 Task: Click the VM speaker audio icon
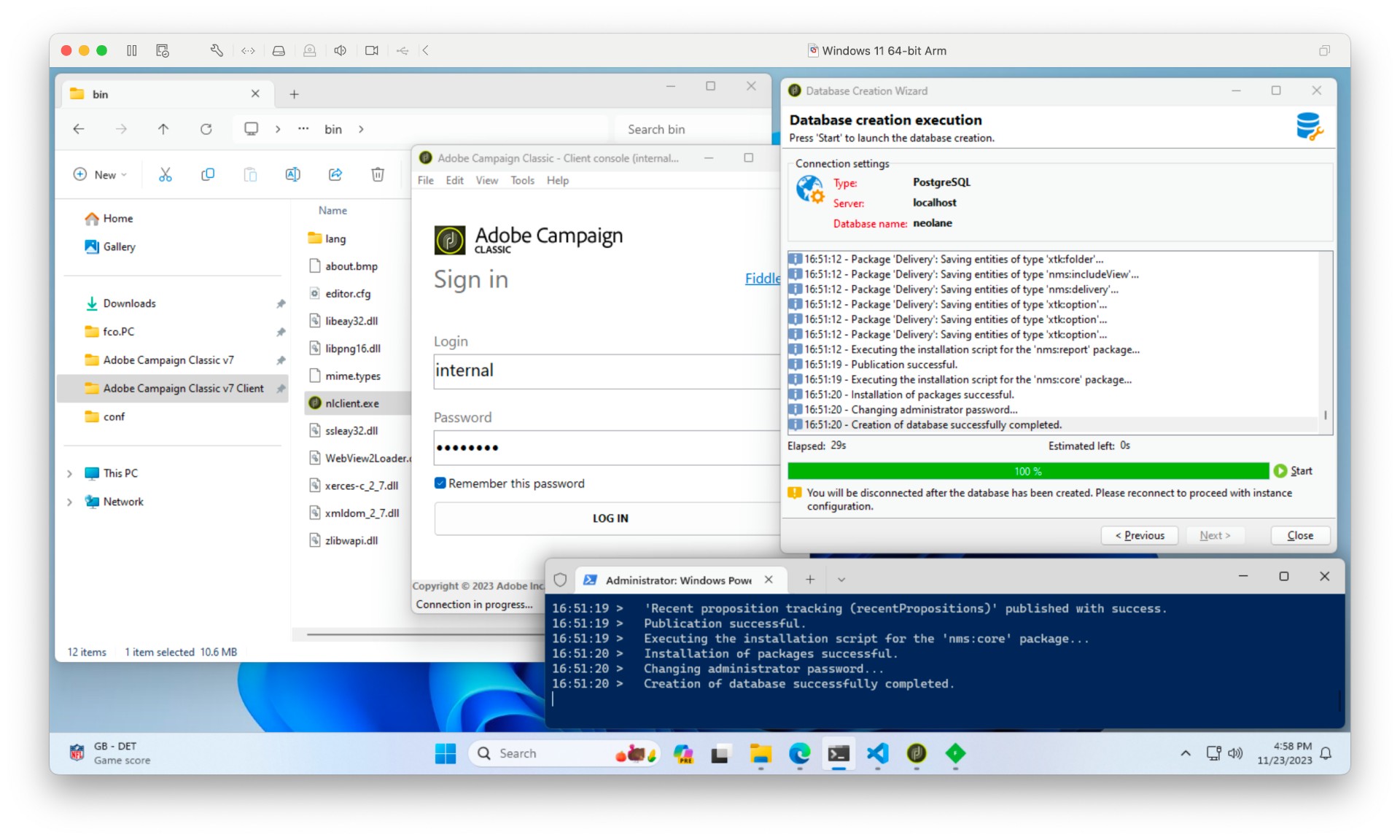(x=340, y=50)
